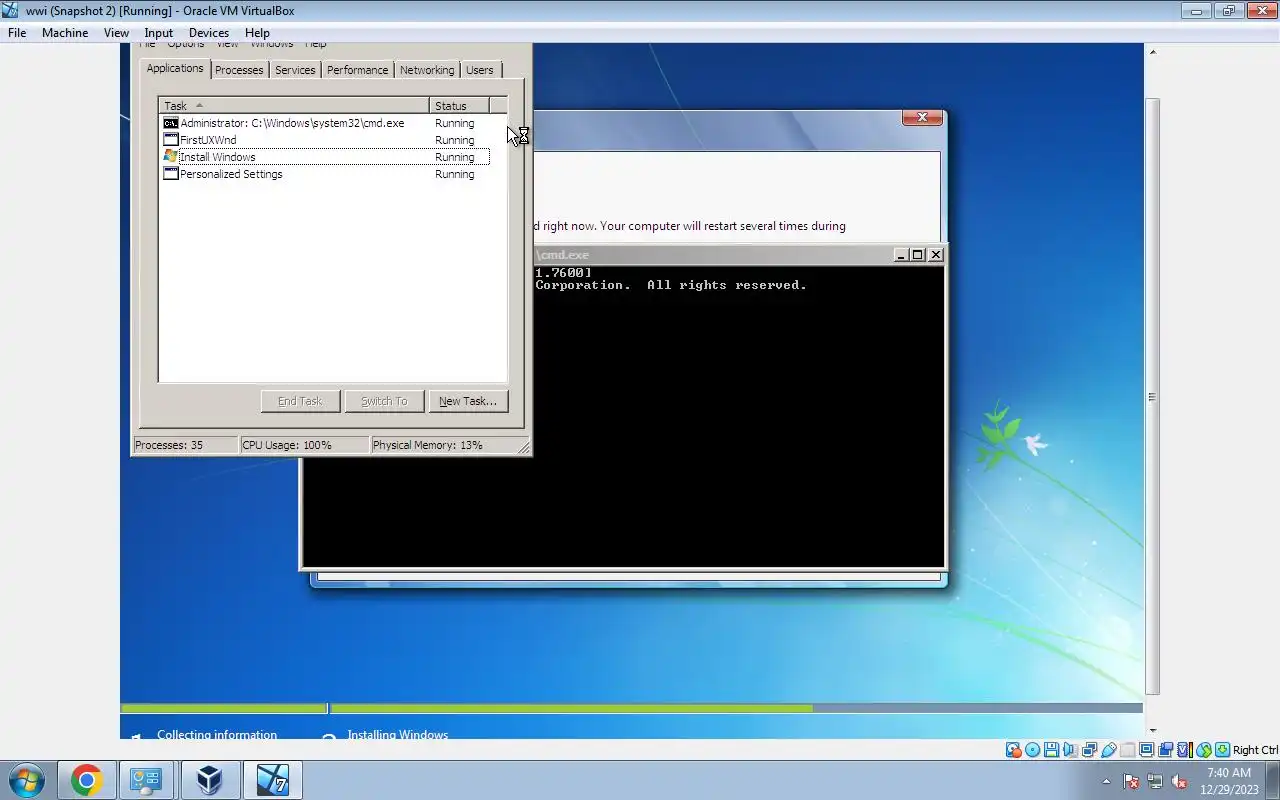The image size is (1280, 800).
Task: Sort the list by the Status column header
Action: coord(459,105)
